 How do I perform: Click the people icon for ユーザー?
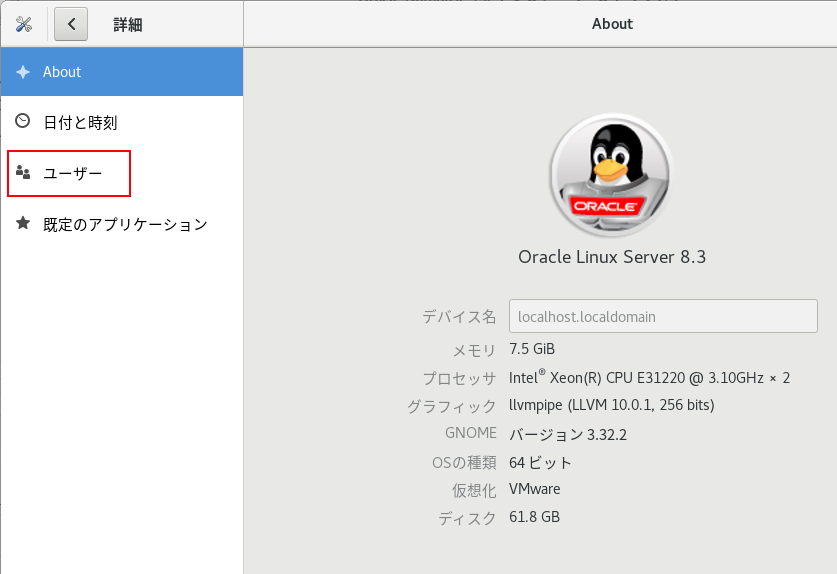[x=23, y=173]
